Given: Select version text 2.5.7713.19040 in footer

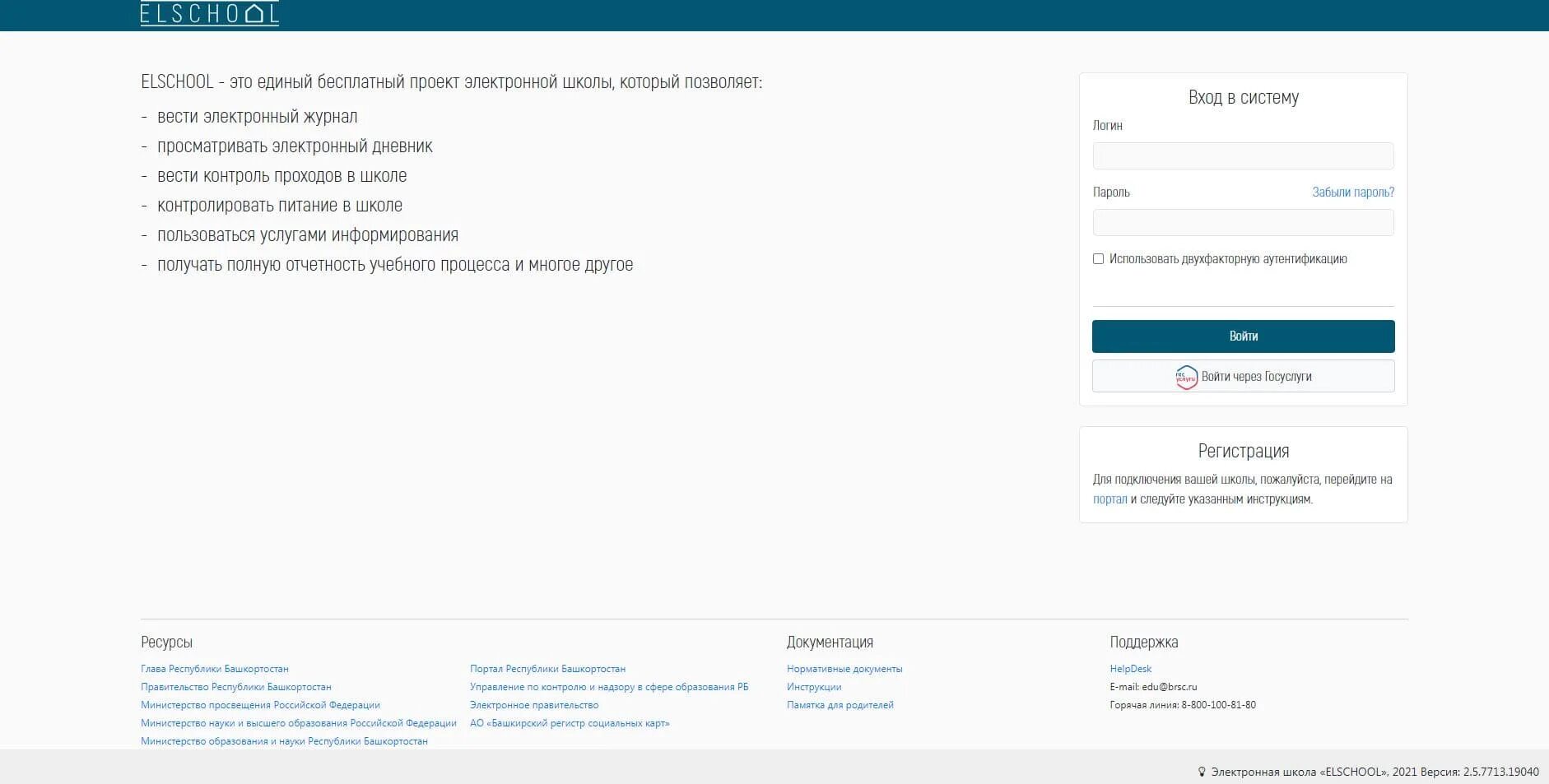Looking at the screenshot, I should (x=1500, y=772).
